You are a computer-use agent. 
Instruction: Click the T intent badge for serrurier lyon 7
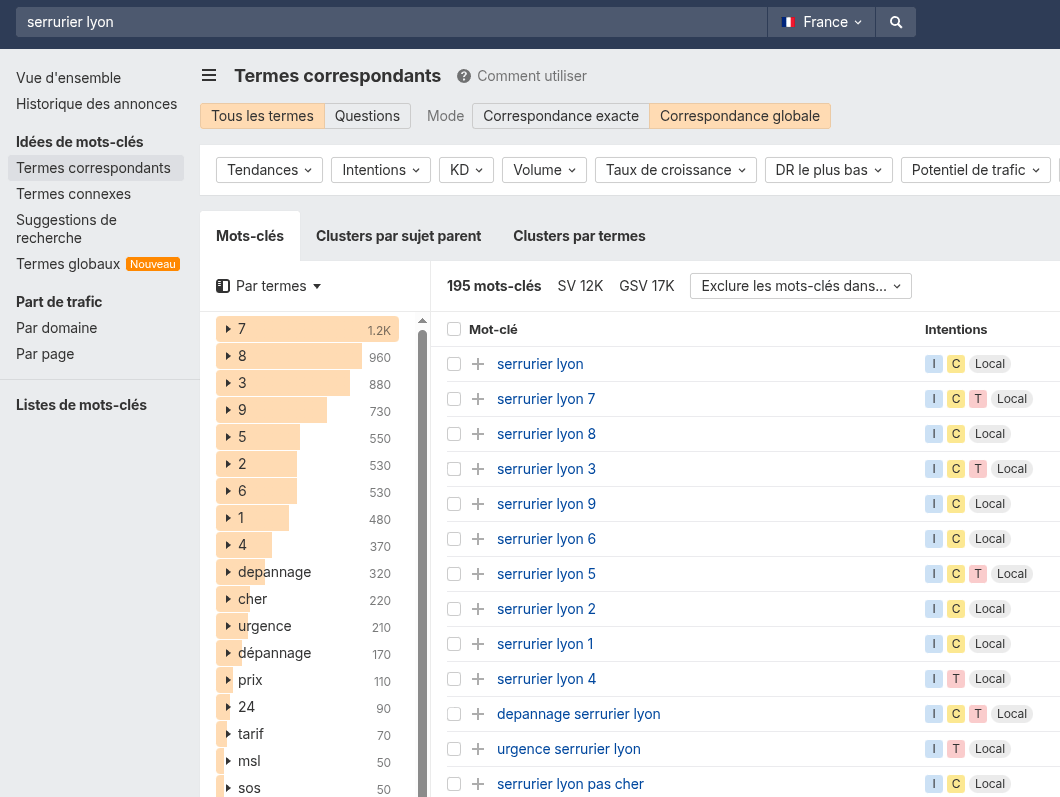tap(979, 398)
